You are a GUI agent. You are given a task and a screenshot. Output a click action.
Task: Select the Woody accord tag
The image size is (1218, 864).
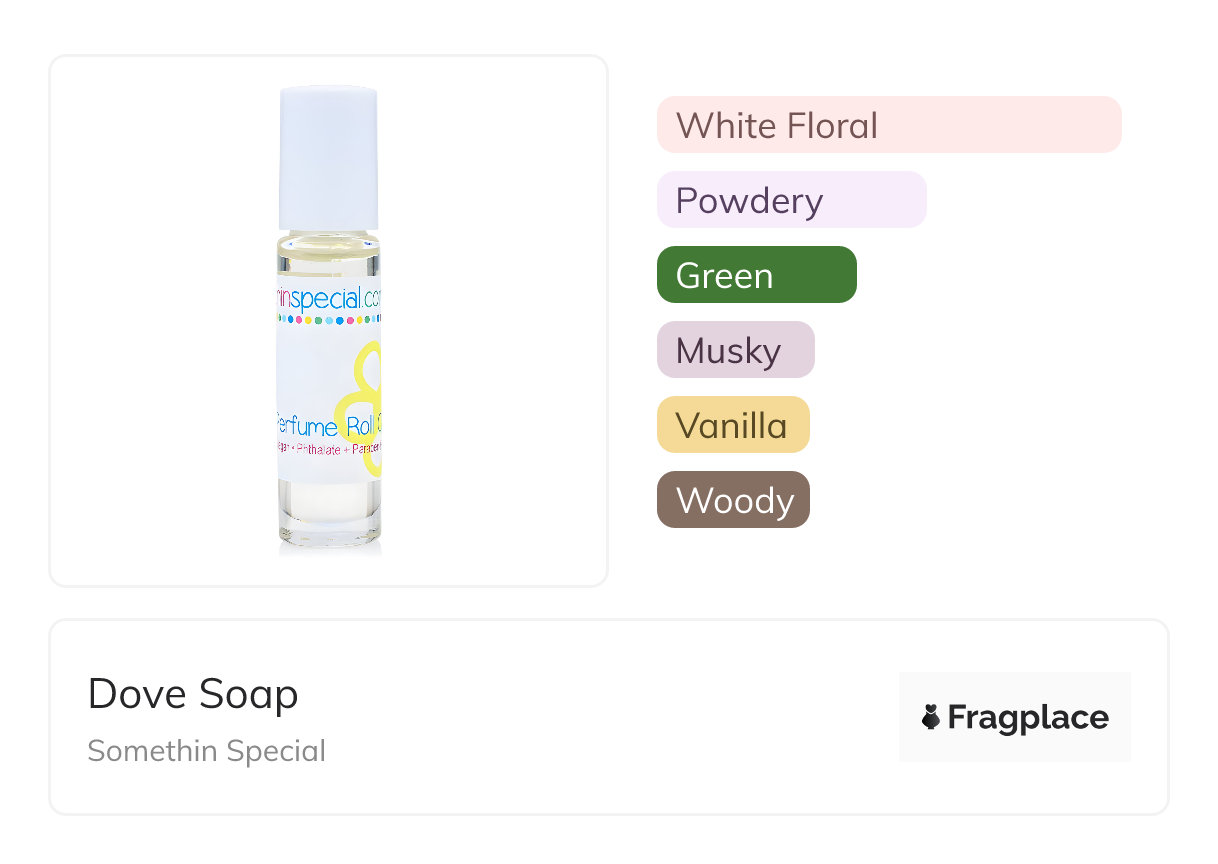click(733, 500)
